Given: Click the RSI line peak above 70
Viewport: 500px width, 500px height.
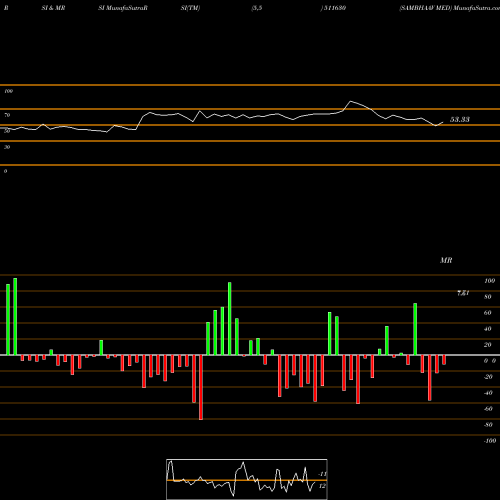Looking at the screenshot, I should tap(350, 101).
